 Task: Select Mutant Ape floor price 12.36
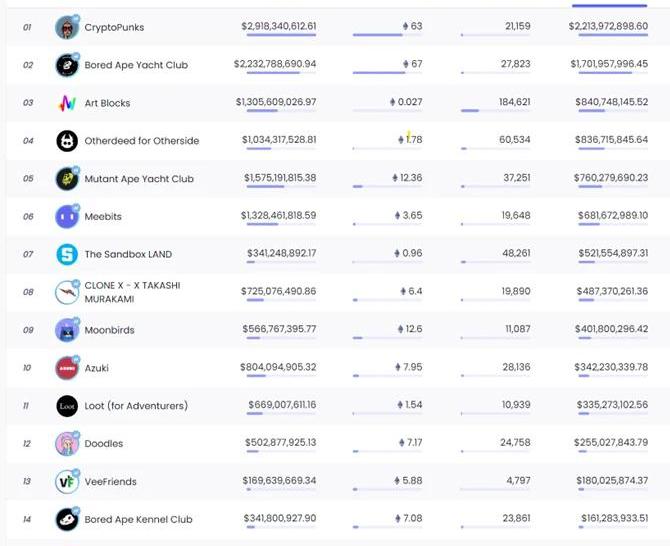coord(407,178)
